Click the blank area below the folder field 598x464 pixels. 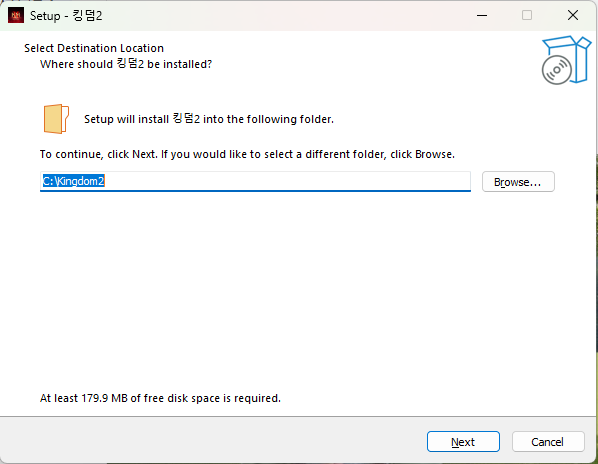[x=297, y=290]
